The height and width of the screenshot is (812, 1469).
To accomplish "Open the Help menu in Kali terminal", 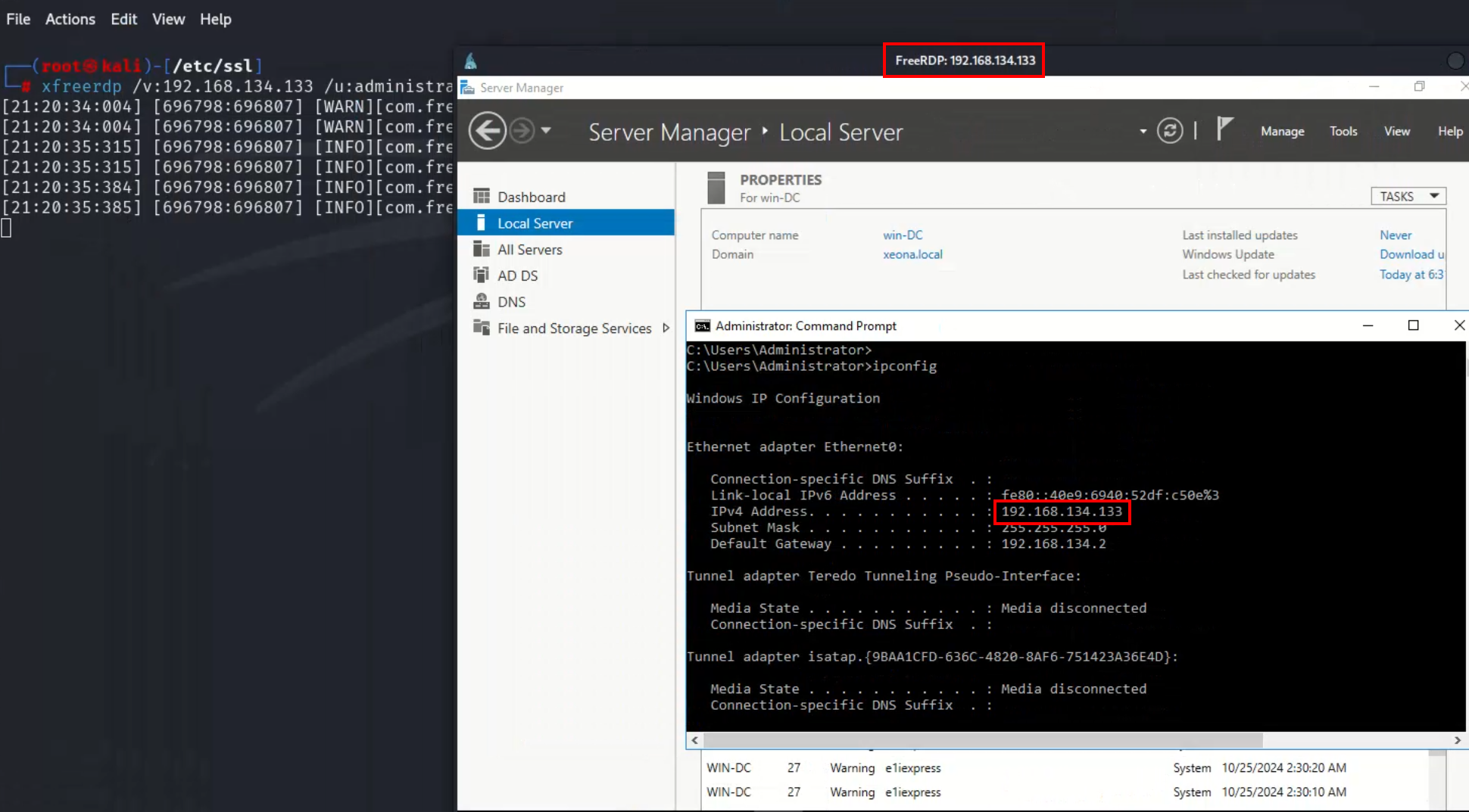I will click(x=216, y=19).
